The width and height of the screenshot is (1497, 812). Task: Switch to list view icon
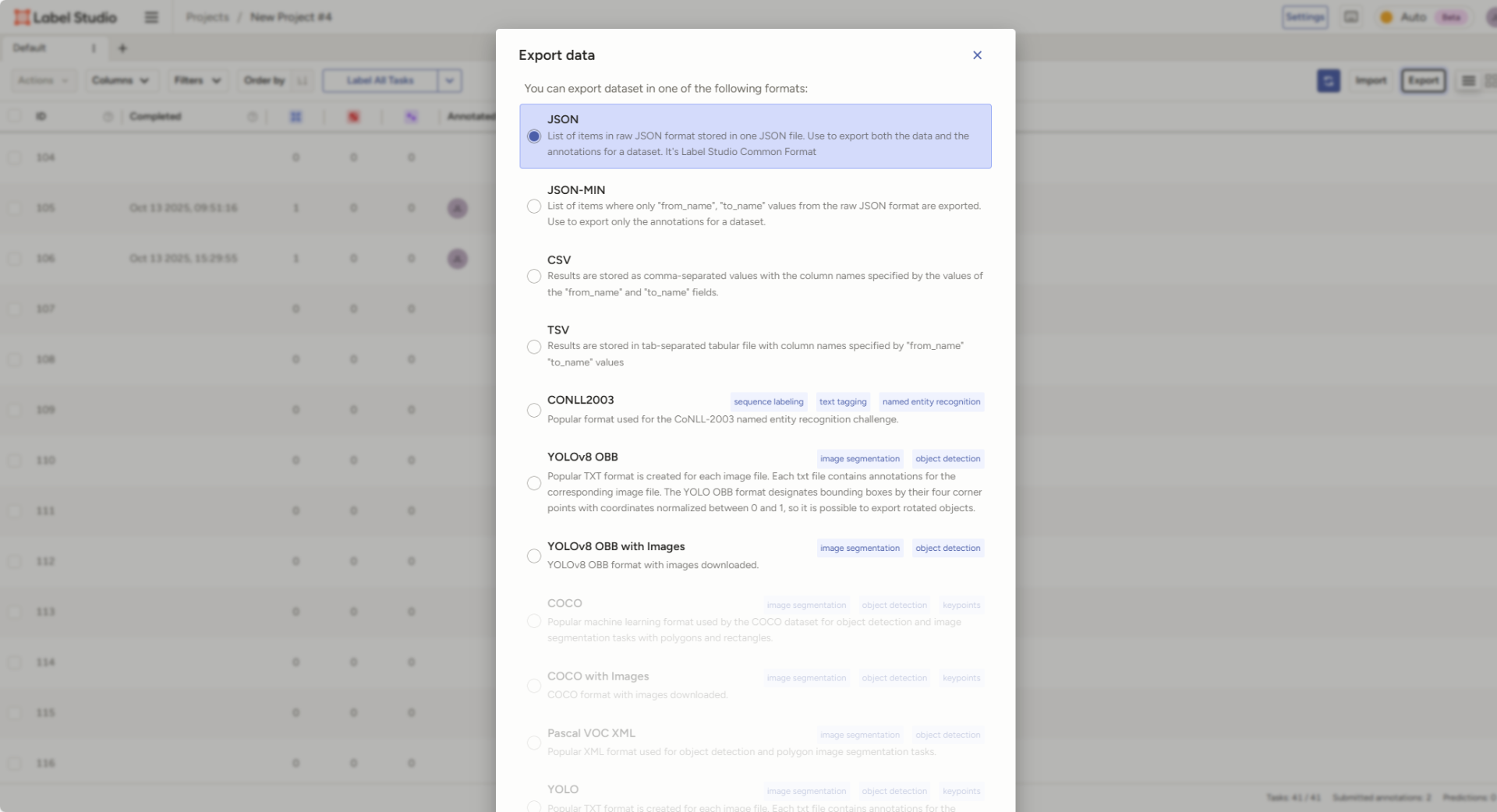pos(1468,80)
